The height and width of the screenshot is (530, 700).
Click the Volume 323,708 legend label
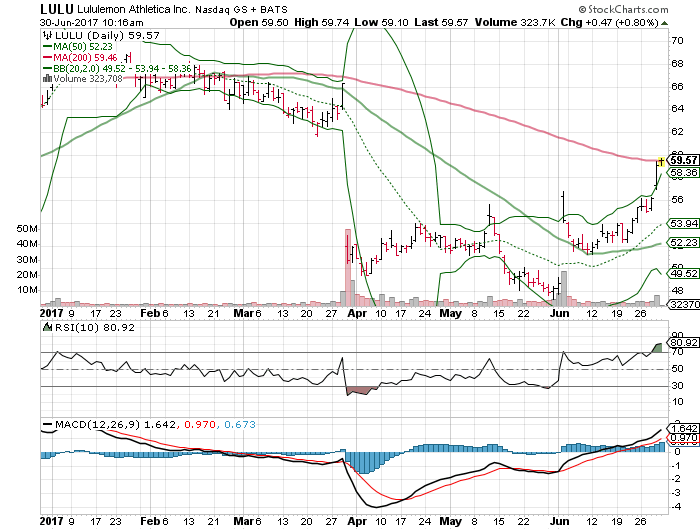pos(88,79)
